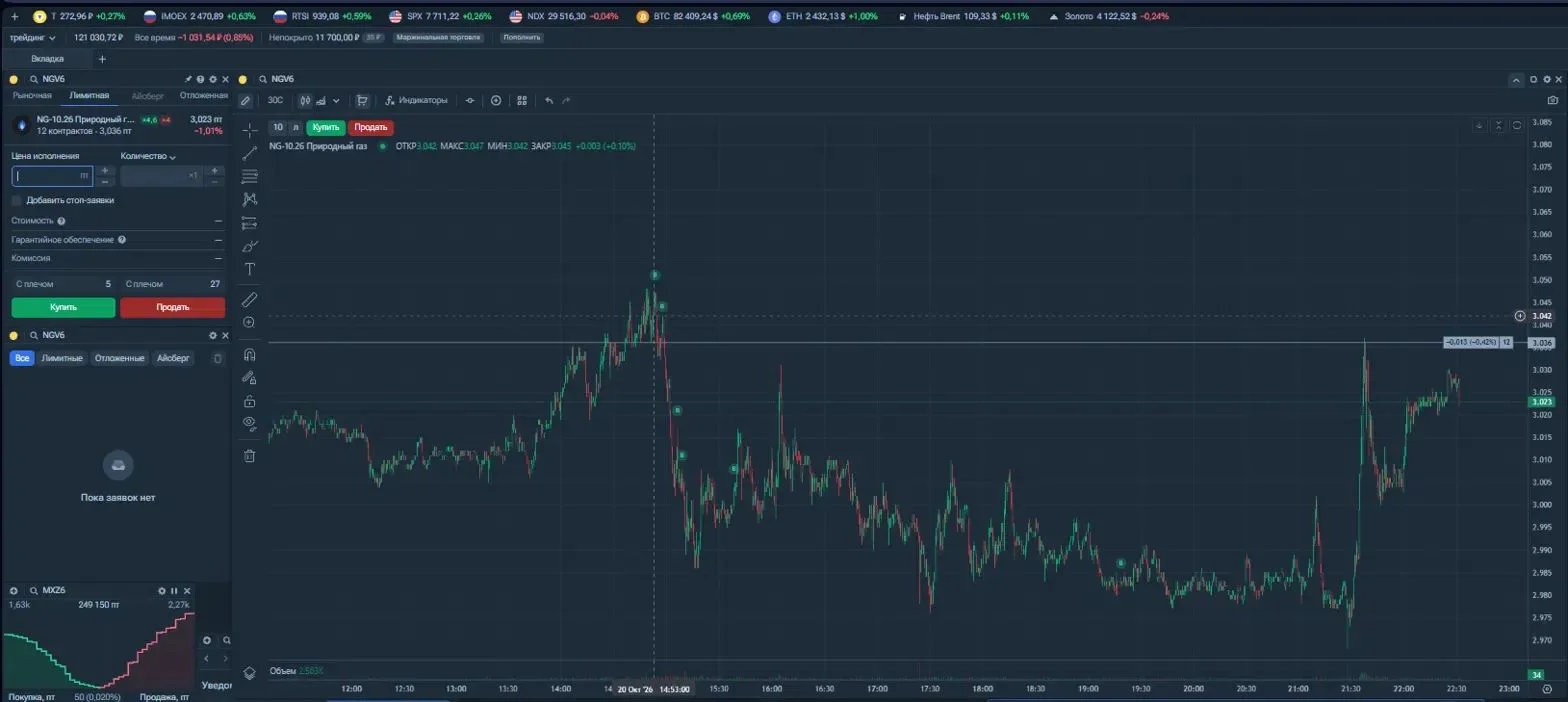Select the crosshair cursor tool

[x=250, y=130]
